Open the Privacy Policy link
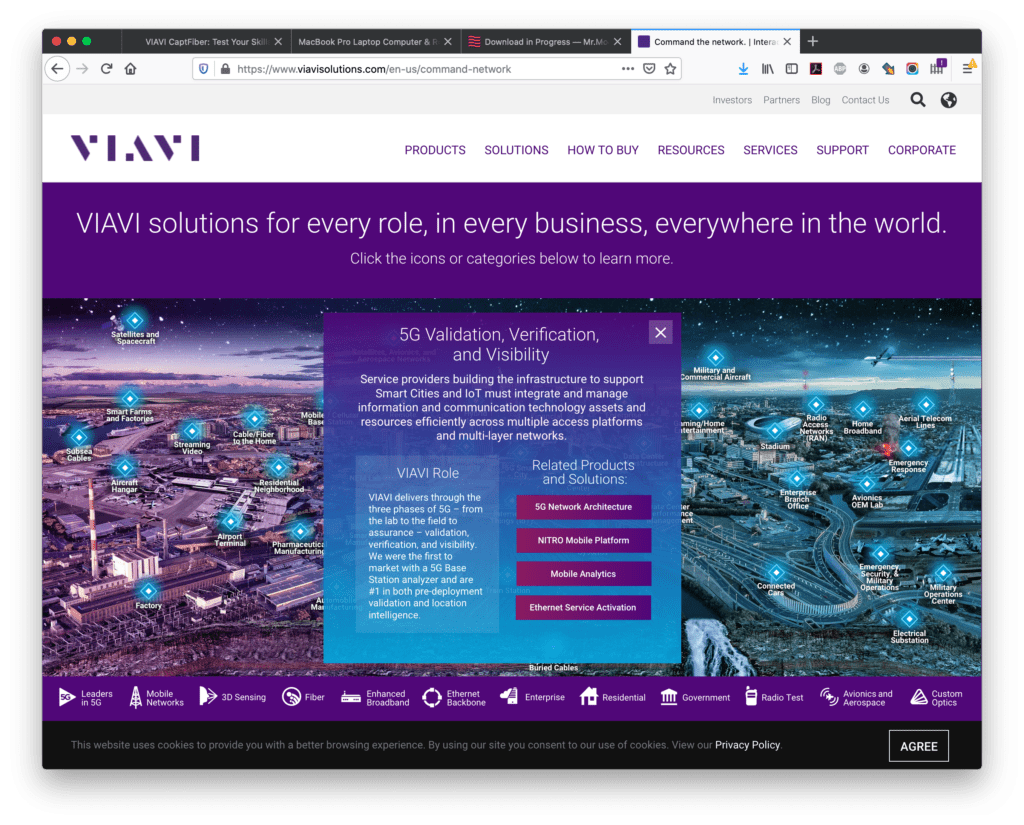Screen dimensions: 1024x825 coord(747,745)
